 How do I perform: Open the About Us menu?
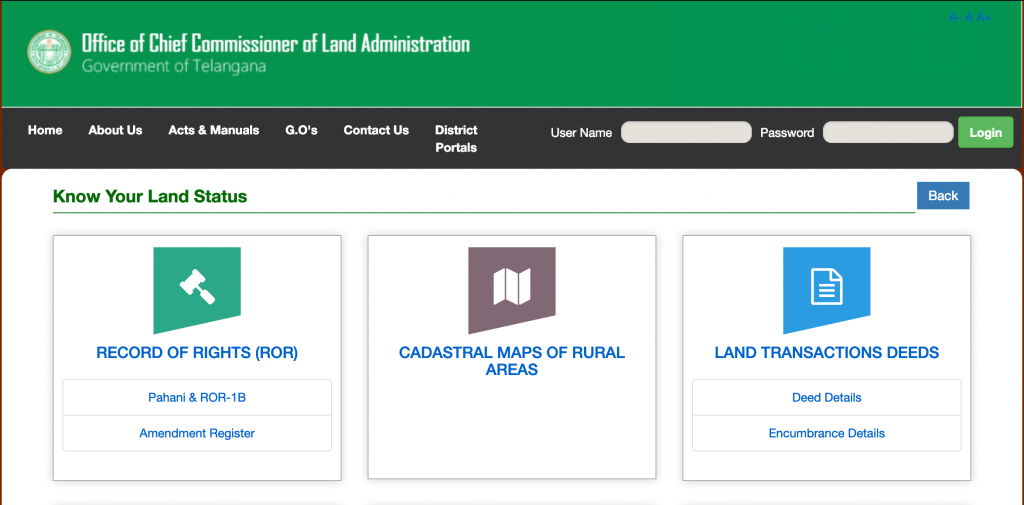pyautogui.click(x=116, y=130)
